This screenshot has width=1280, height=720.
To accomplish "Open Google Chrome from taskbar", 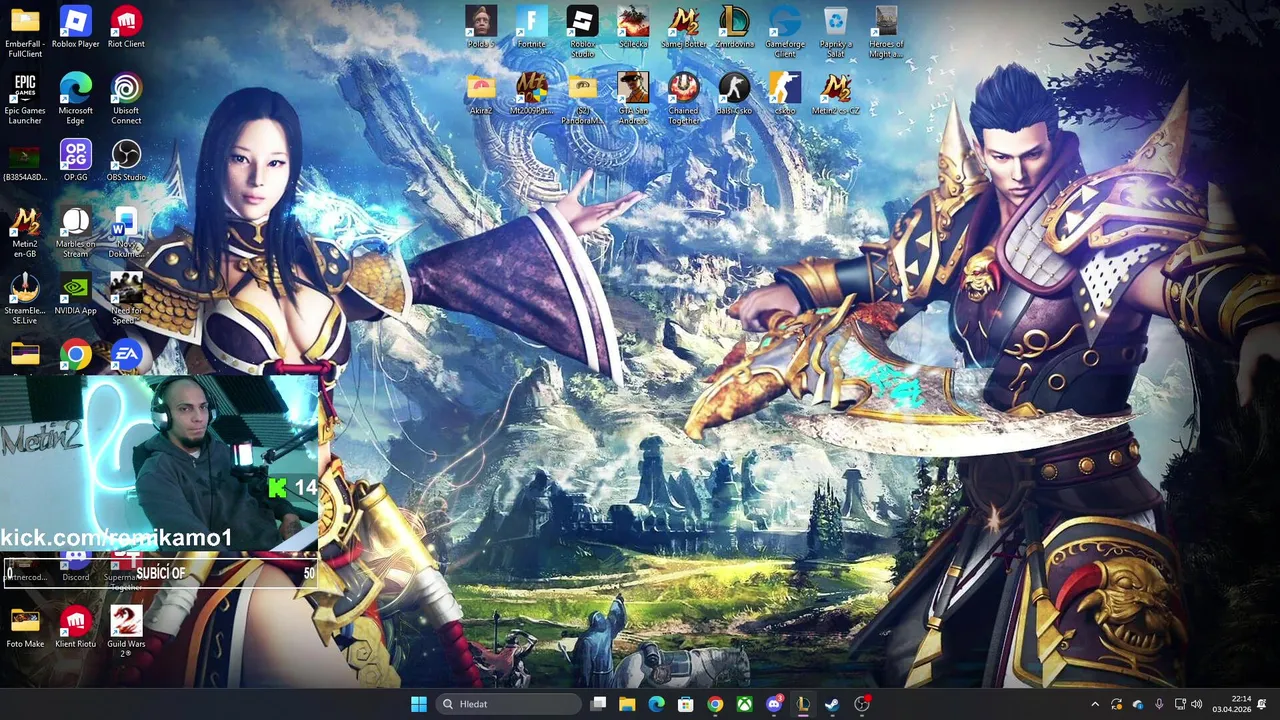I will tap(715, 704).
